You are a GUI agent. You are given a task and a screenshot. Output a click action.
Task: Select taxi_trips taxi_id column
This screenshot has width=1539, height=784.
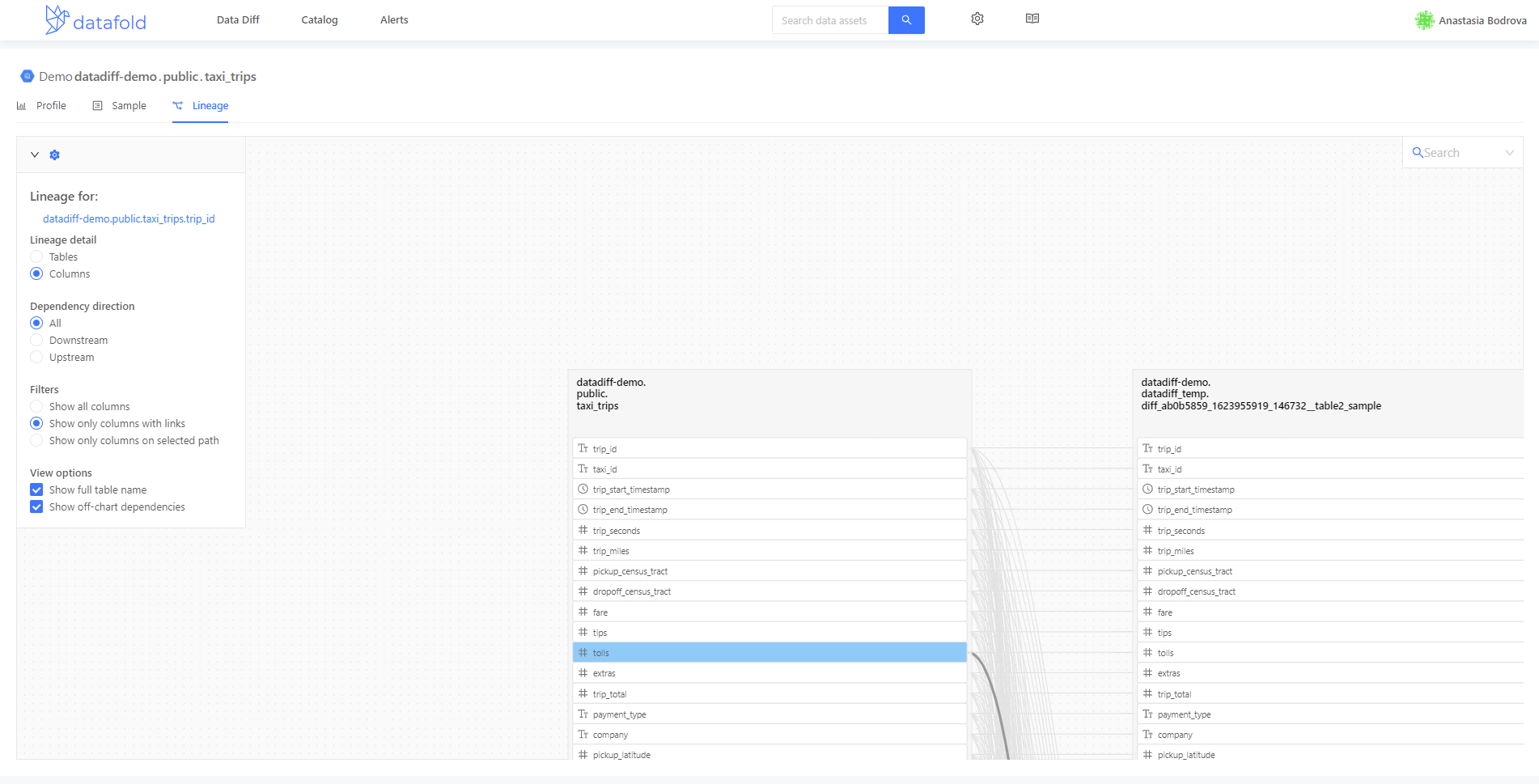point(769,468)
